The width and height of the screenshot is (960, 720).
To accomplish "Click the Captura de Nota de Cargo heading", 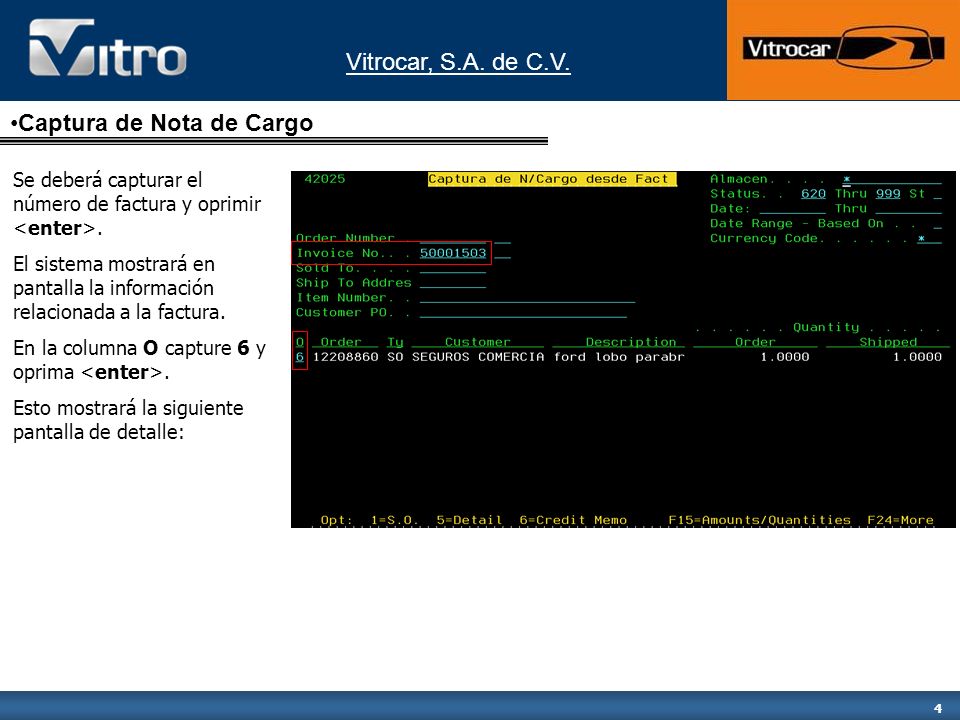I will coord(165,123).
